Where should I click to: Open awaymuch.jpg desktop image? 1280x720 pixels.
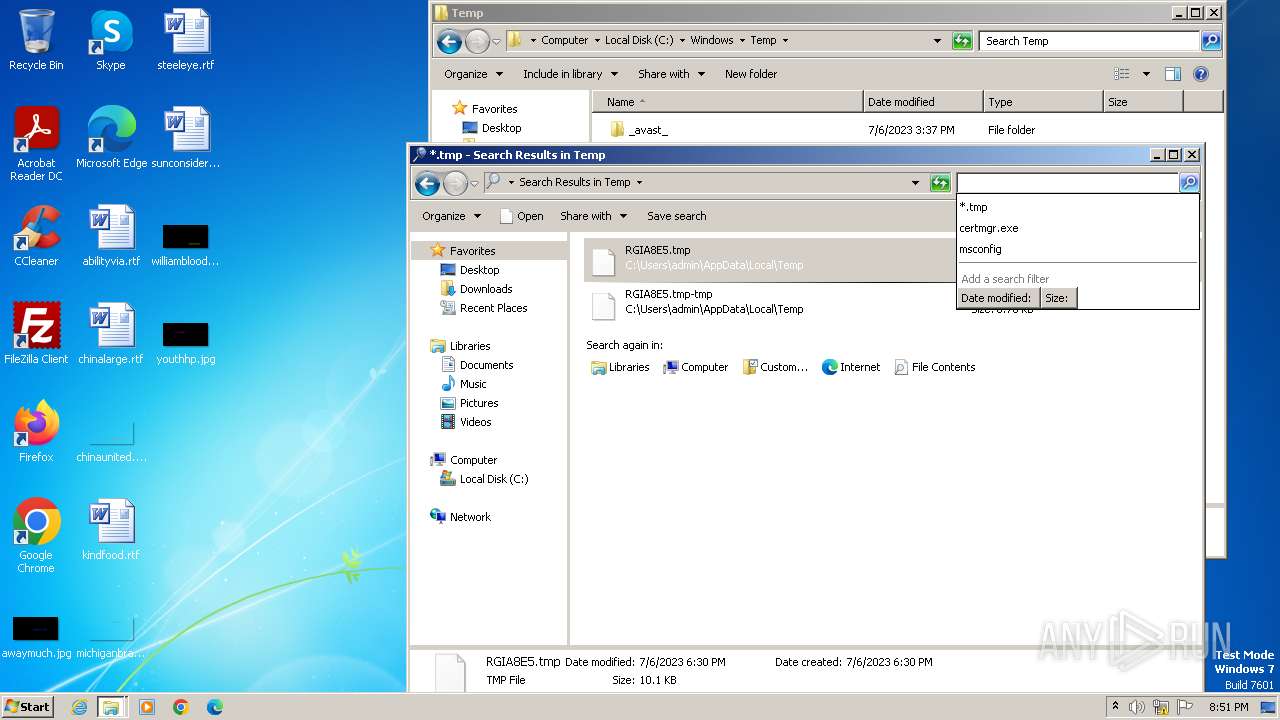coord(36,636)
